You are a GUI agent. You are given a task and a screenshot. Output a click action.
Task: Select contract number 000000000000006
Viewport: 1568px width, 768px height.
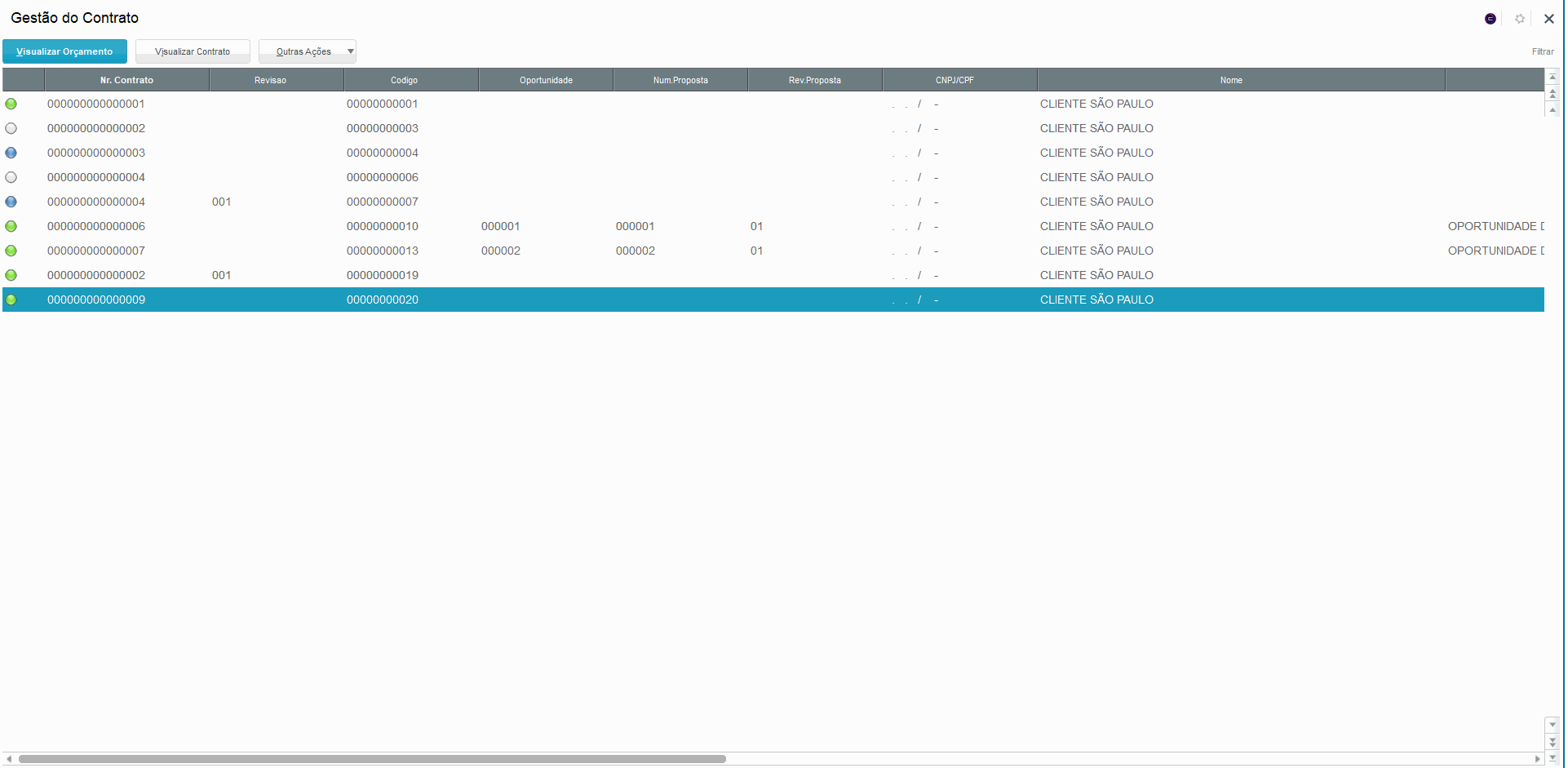[96, 226]
